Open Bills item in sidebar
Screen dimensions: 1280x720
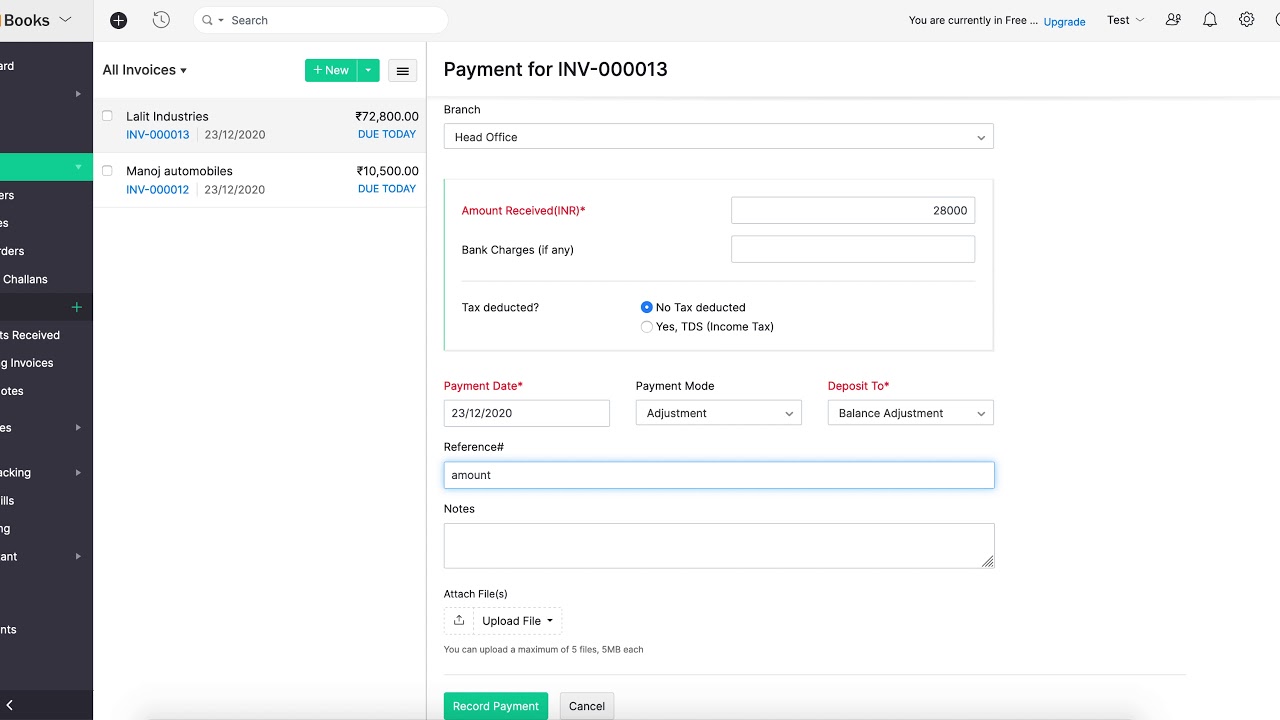tap(8, 501)
